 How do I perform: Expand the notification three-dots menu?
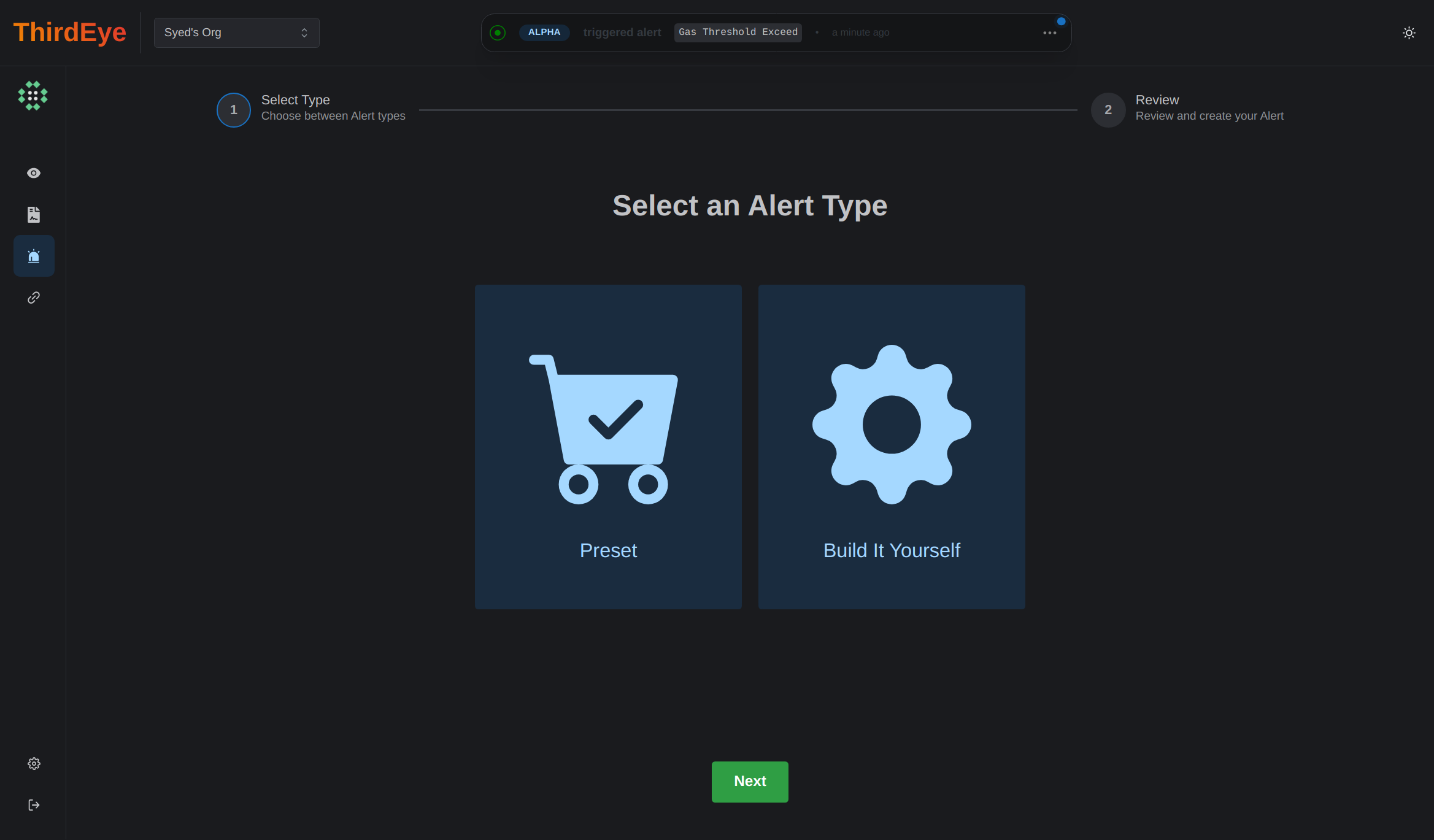coord(1049,33)
